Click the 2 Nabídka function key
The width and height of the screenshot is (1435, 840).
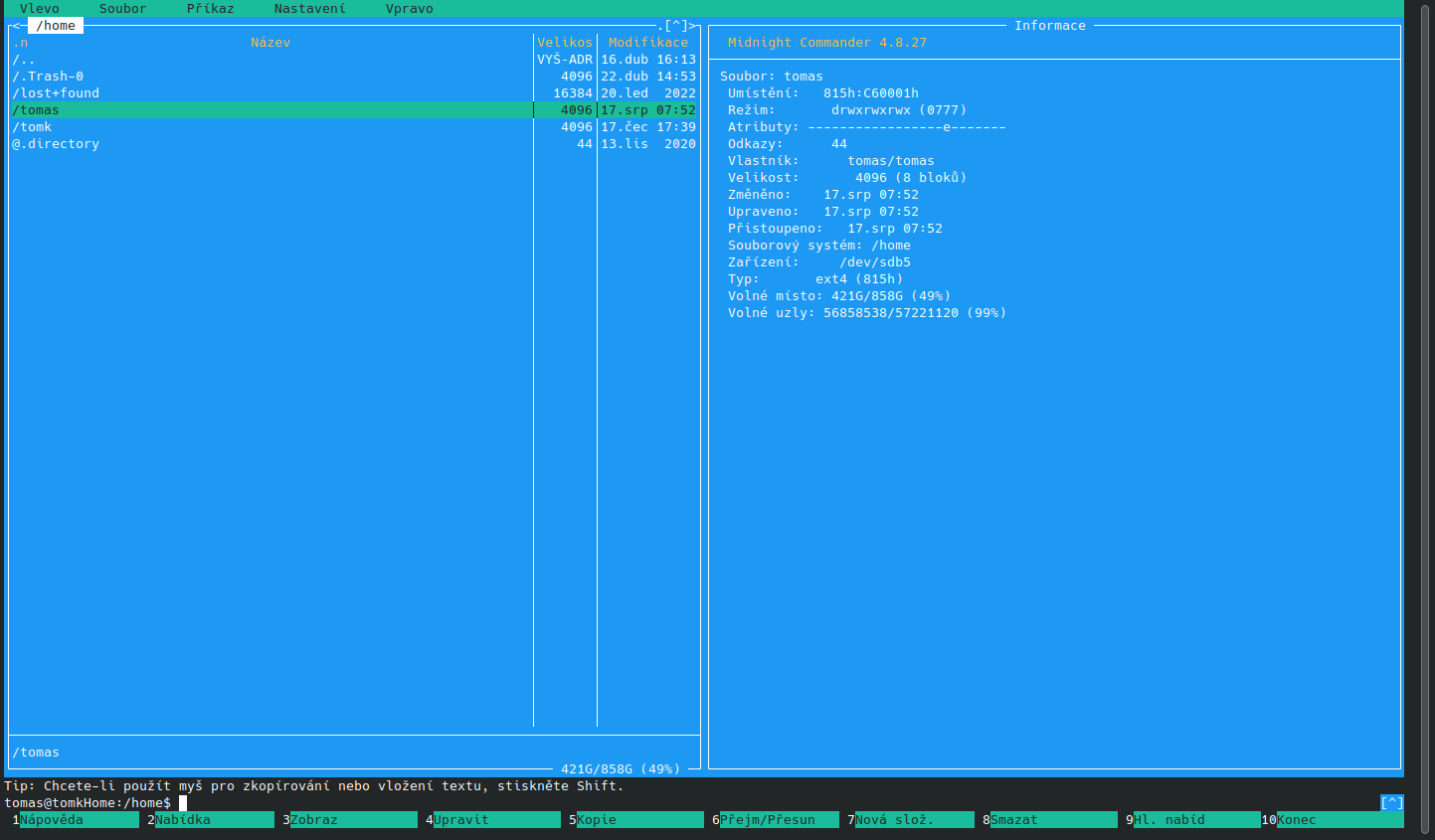coord(211,820)
